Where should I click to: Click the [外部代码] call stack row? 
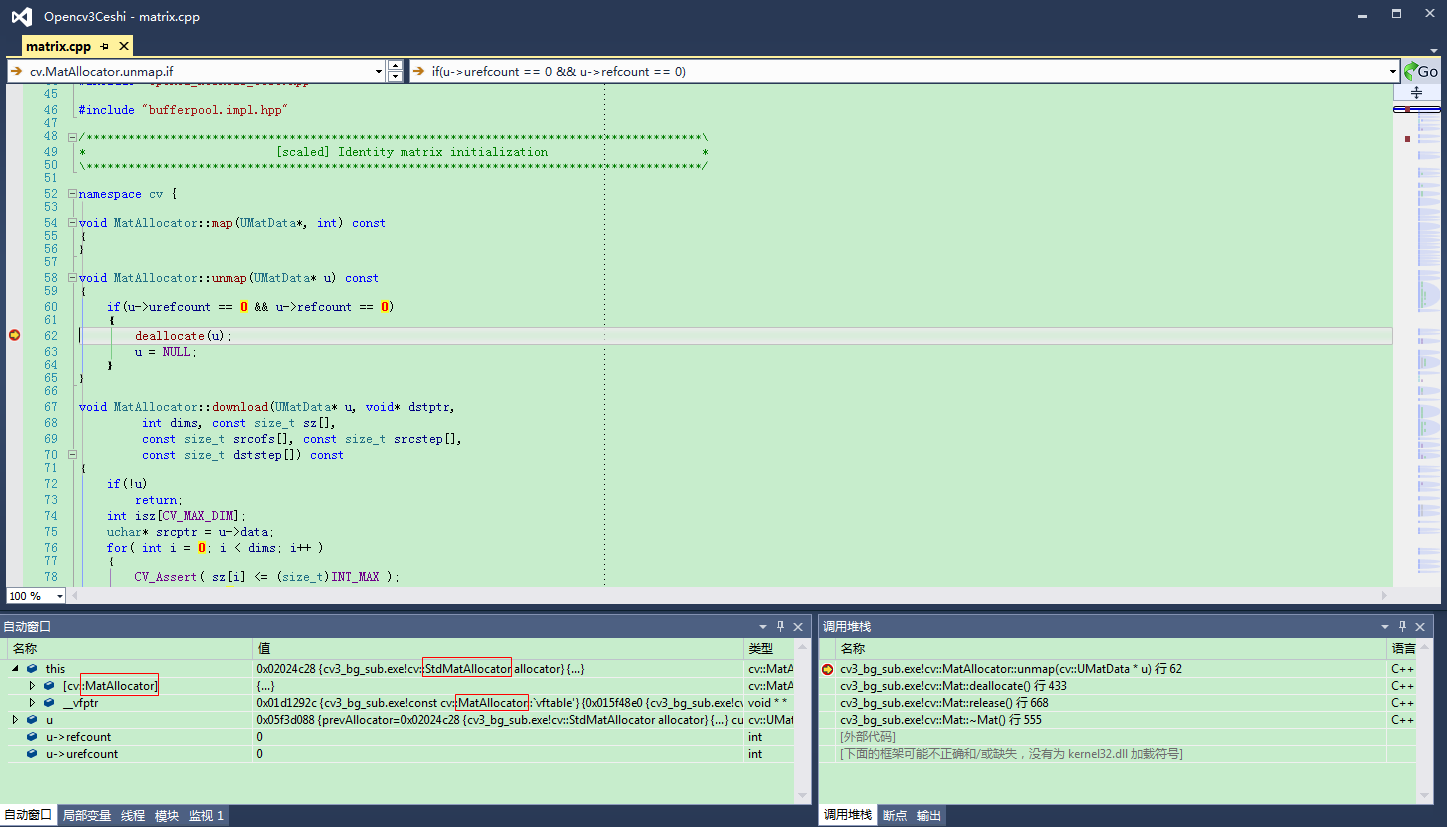point(1118,737)
